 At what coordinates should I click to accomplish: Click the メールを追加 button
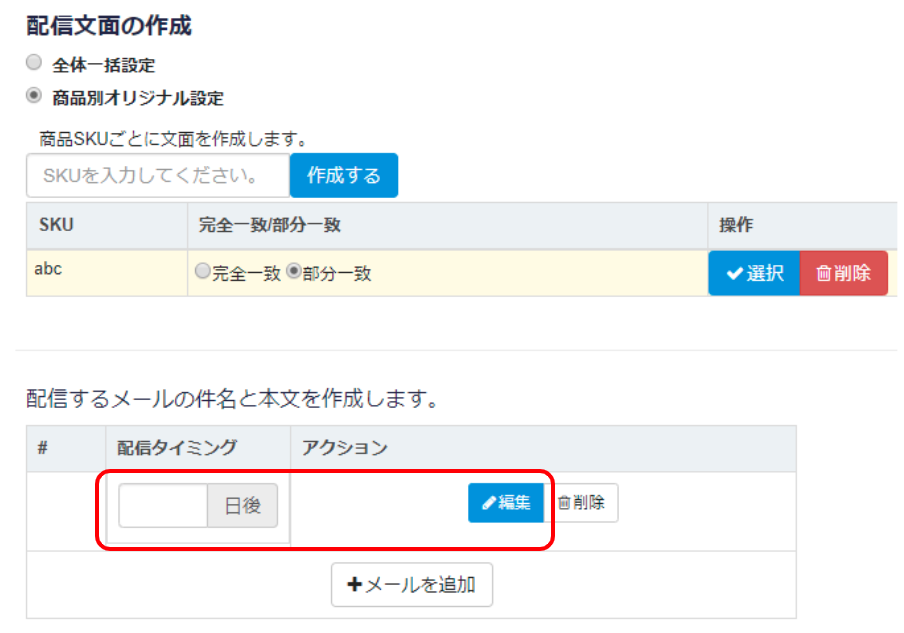[412, 585]
